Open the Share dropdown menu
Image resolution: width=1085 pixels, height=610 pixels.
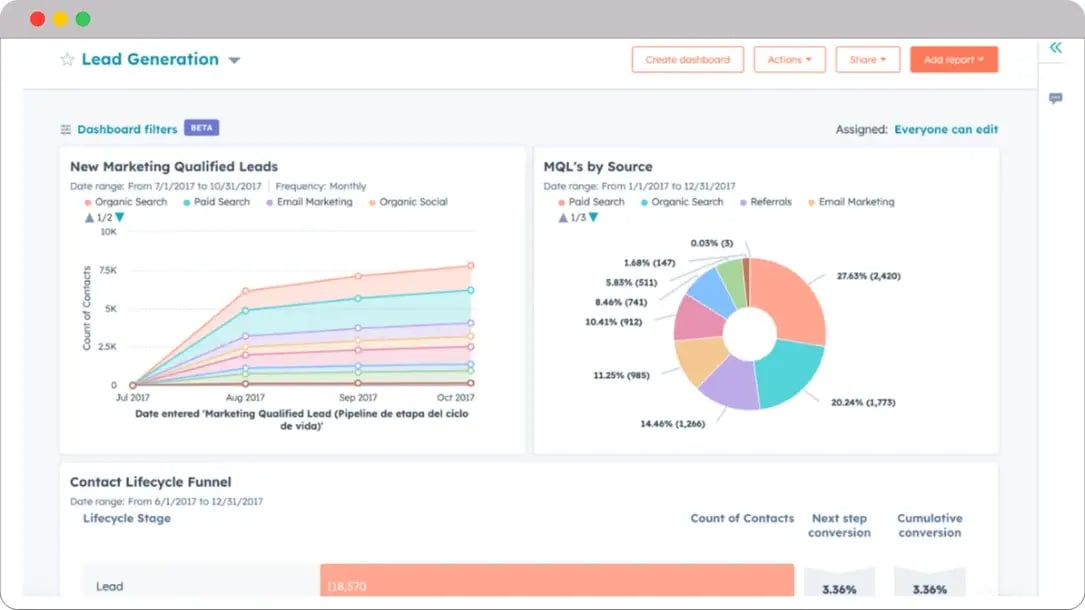point(867,59)
